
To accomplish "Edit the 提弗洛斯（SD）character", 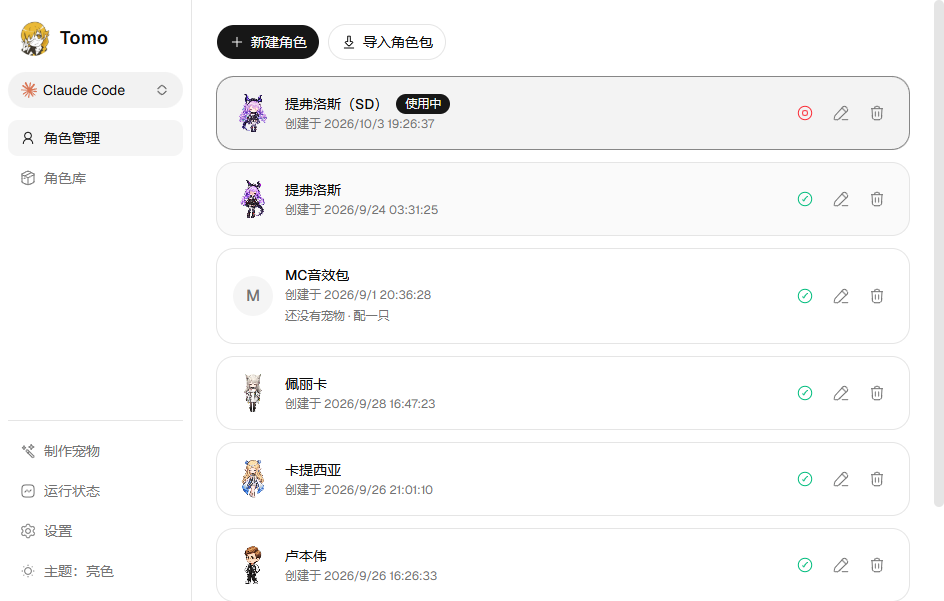I will click(x=841, y=113).
